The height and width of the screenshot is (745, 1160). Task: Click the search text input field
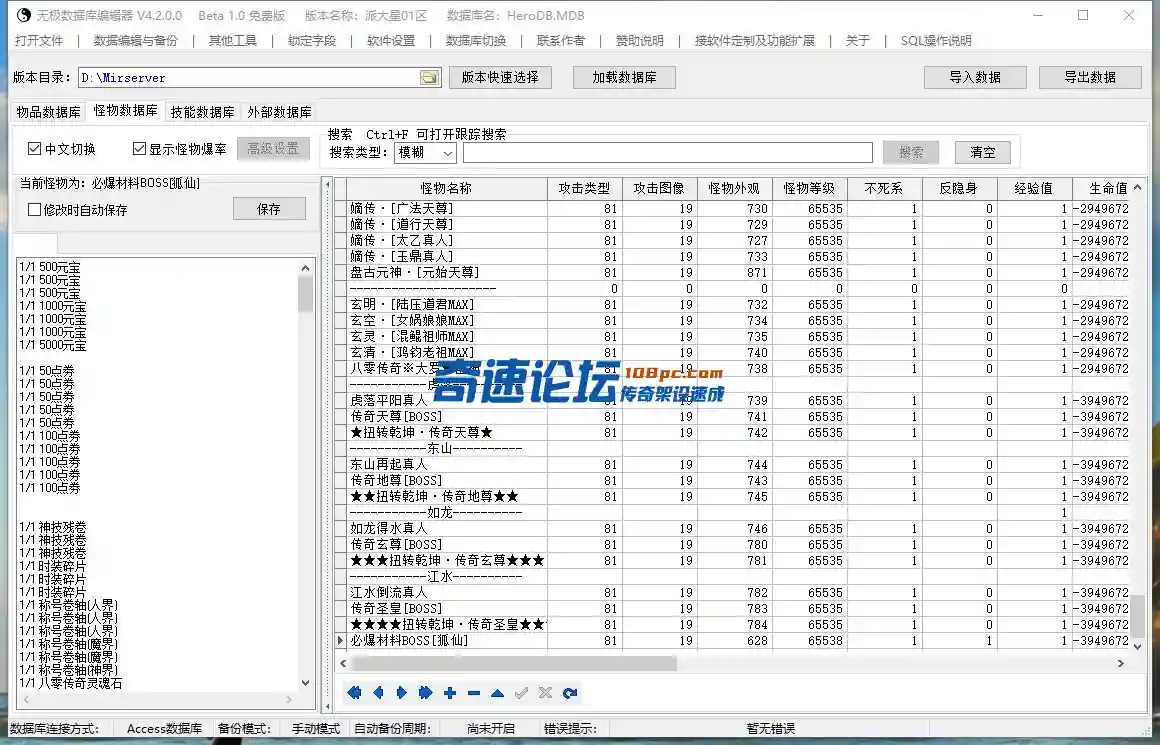click(x=667, y=152)
